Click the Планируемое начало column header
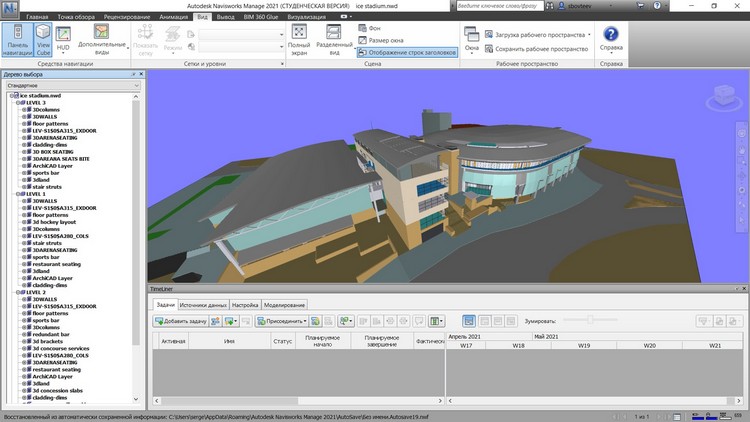Image resolution: width=750 pixels, height=422 pixels. pyautogui.click(x=323, y=341)
